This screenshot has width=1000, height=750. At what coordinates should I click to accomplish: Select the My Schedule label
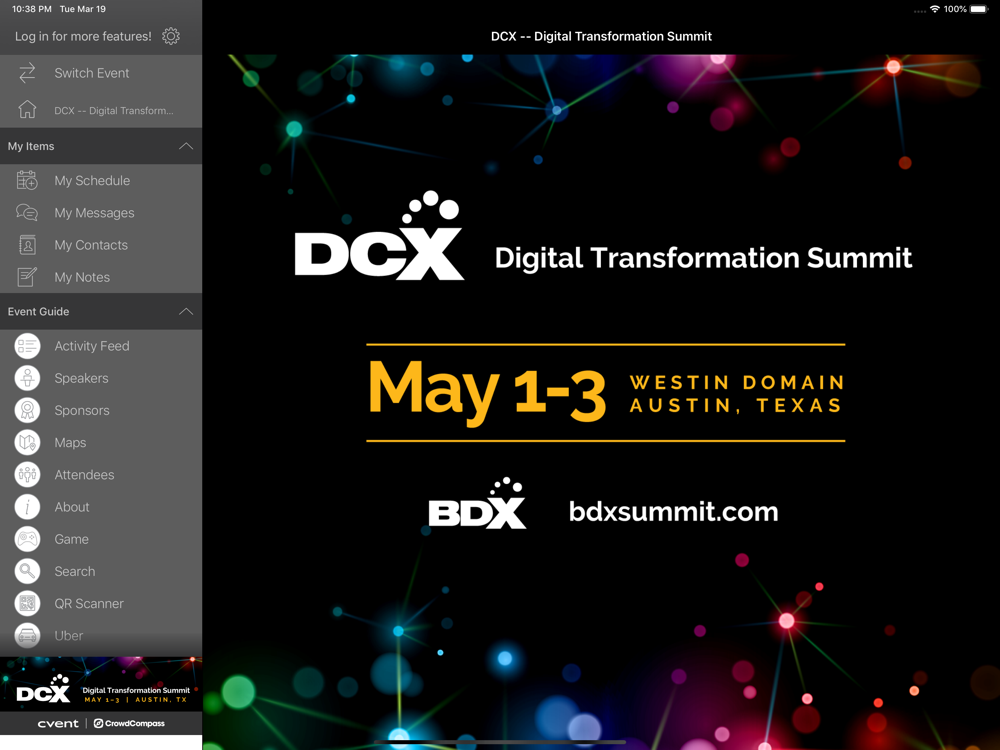pos(92,181)
